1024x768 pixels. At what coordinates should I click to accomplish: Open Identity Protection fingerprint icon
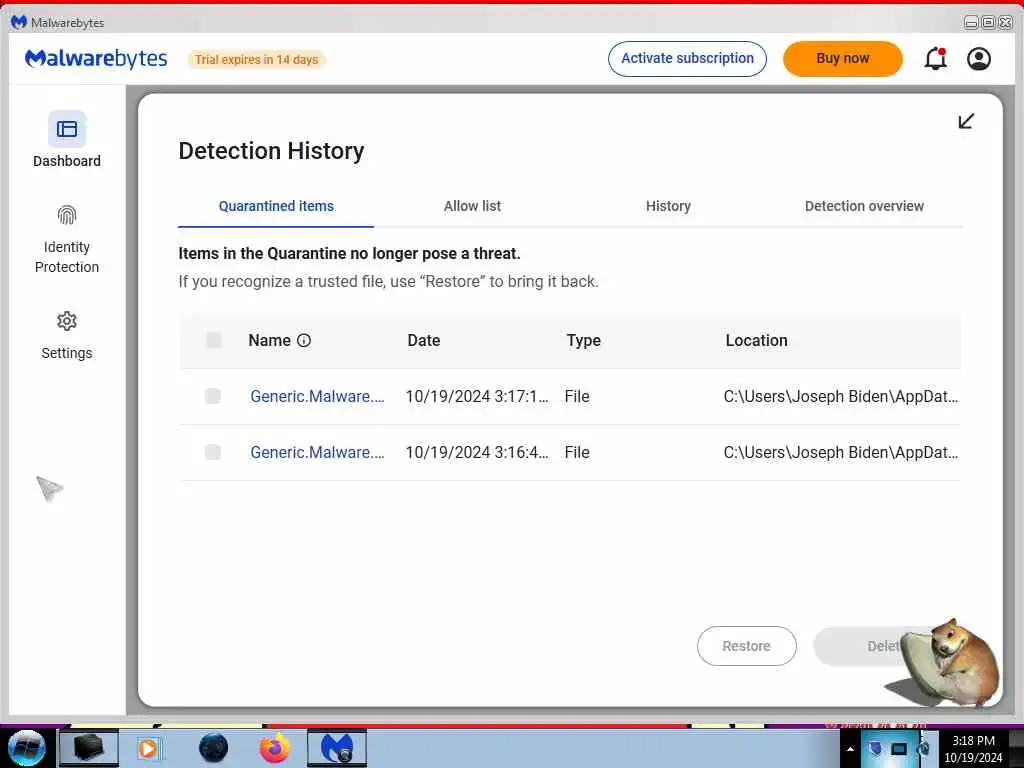[x=67, y=215]
